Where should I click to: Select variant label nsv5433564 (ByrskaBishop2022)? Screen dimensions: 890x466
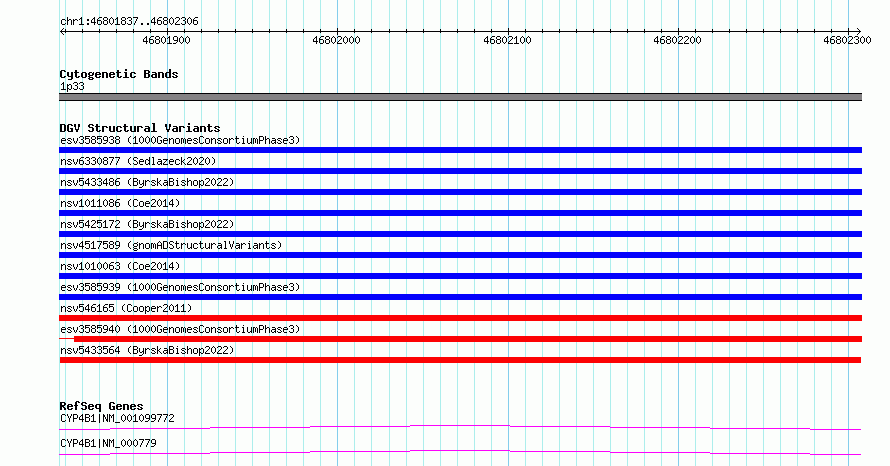click(147, 350)
